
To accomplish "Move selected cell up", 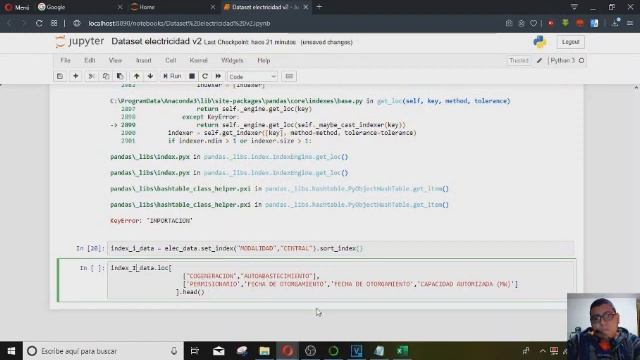I will (137, 76).
